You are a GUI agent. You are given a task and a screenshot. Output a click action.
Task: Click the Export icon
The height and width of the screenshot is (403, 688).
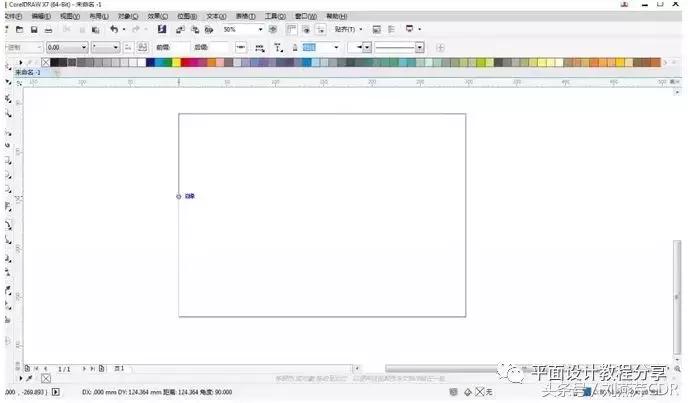[x=195, y=29]
